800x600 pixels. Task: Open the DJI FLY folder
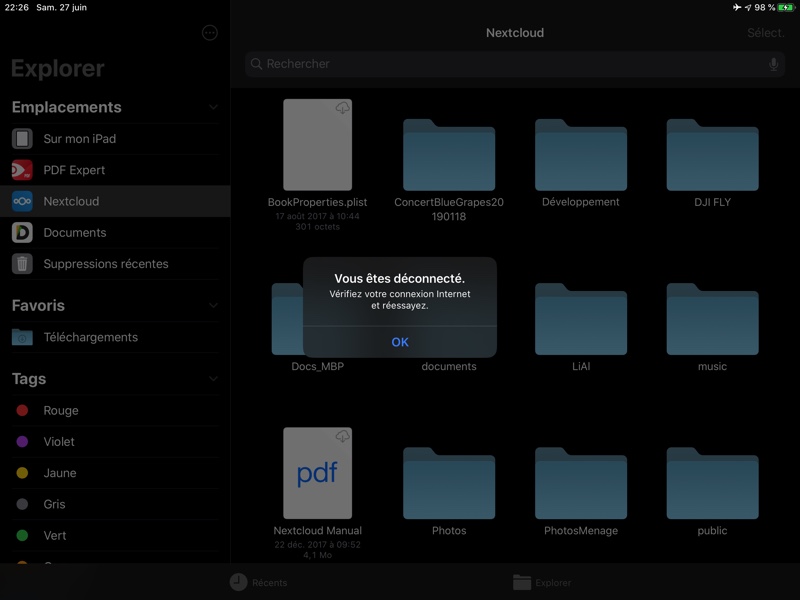(x=713, y=155)
